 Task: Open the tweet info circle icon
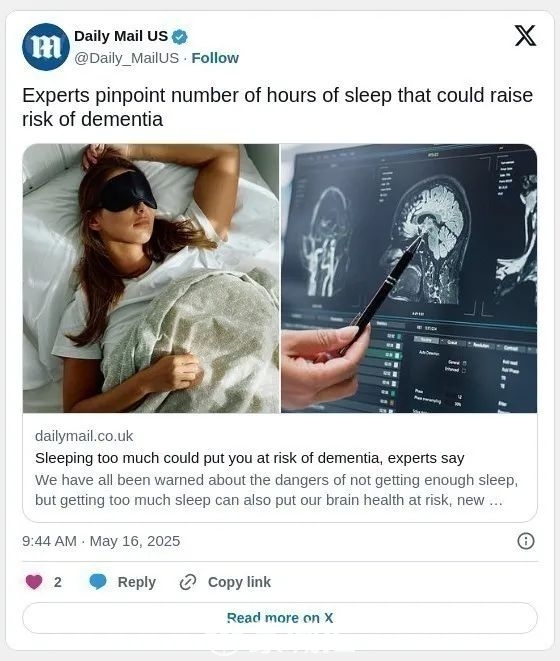pos(525,541)
